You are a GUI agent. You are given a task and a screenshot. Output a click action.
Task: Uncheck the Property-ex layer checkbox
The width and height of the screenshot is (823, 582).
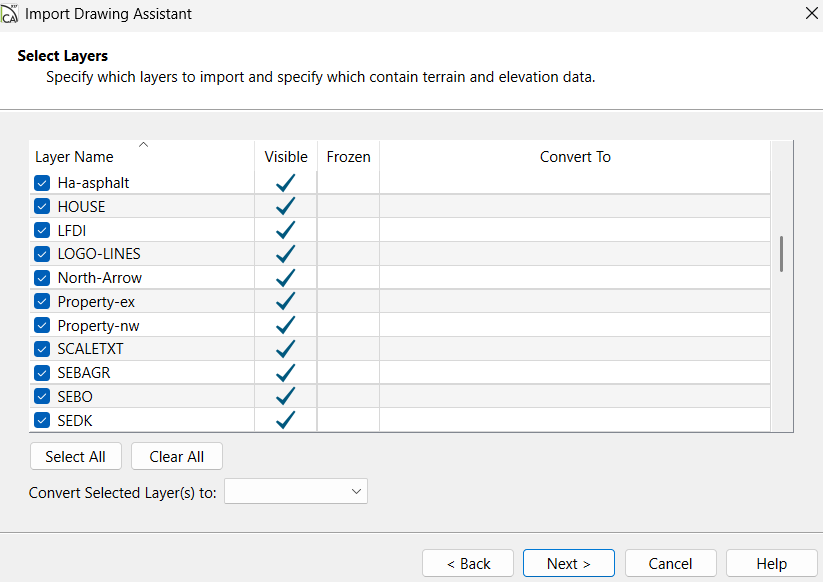pos(42,301)
